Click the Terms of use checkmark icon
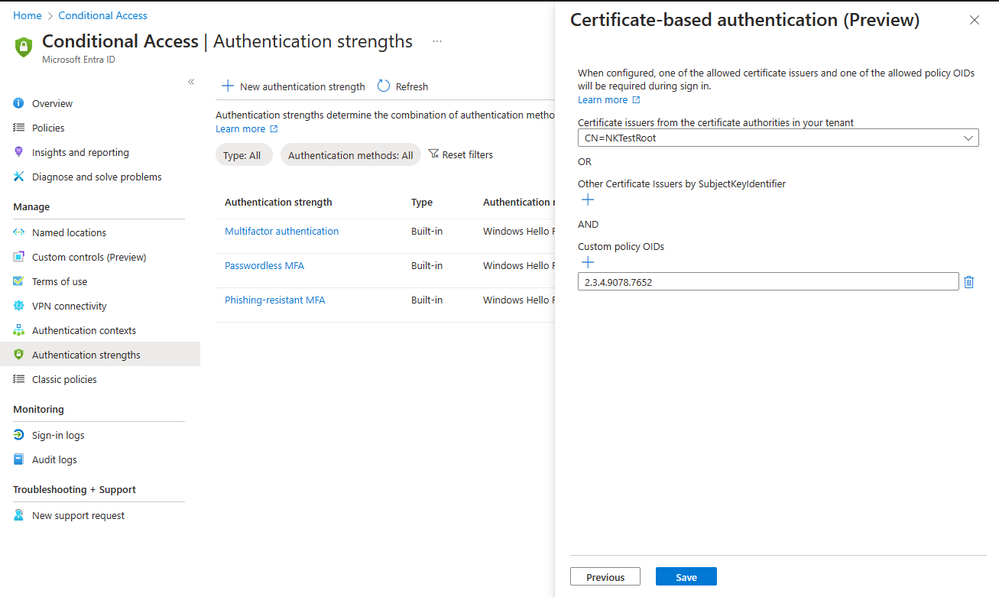This screenshot has width=999, height=597. pyautogui.click(x=18, y=281)
